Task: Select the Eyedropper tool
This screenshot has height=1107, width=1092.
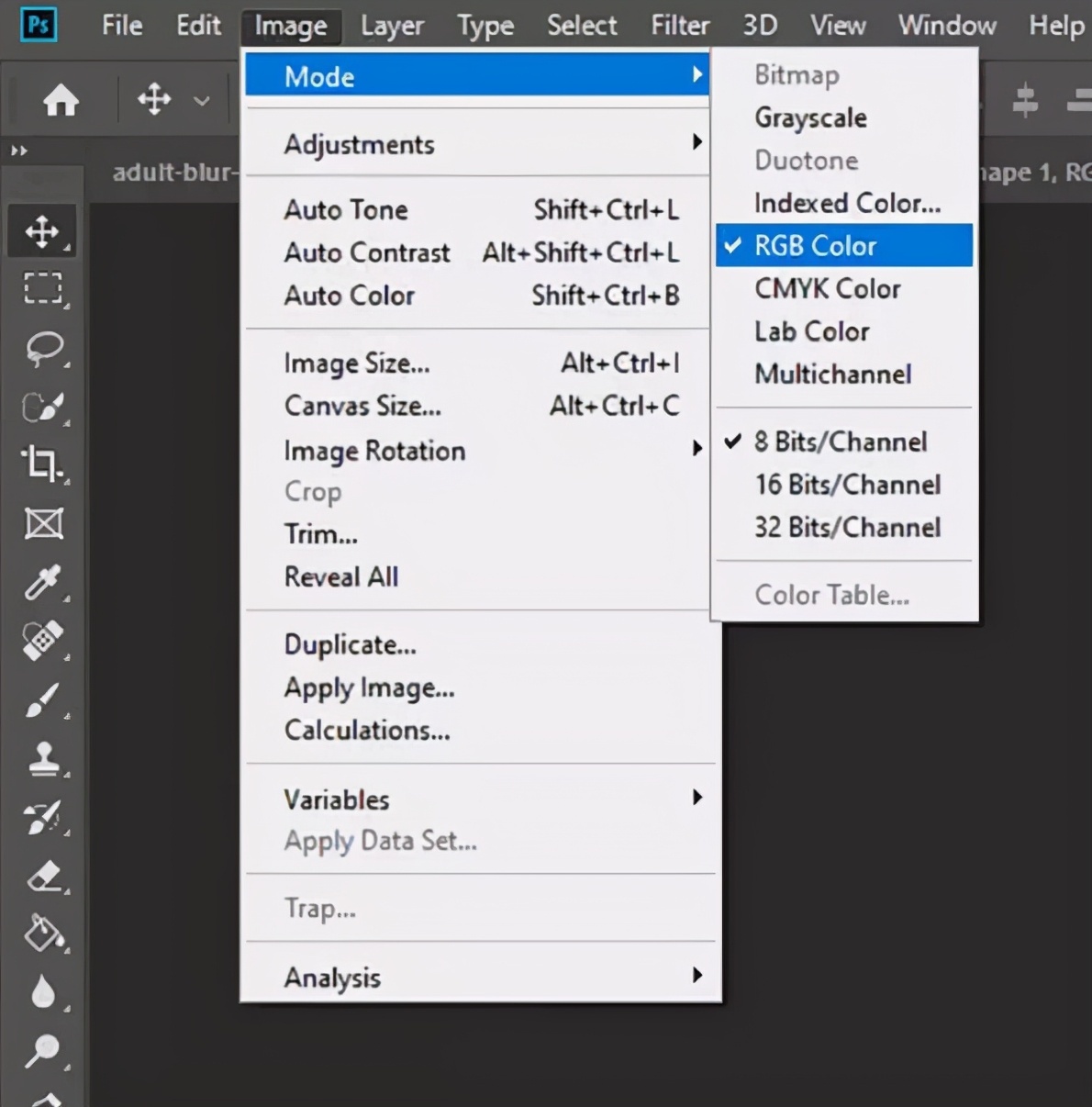Action: pyautogui.click(x=42, y=582)
